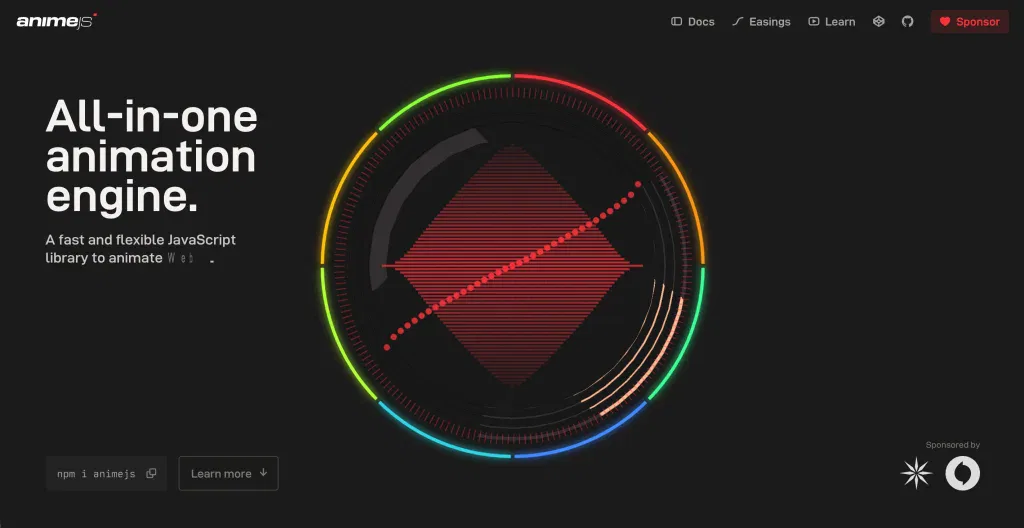Click the 'fast and flexible JavaScript' subtitle
1024x528 pixels.
point(140,240)
